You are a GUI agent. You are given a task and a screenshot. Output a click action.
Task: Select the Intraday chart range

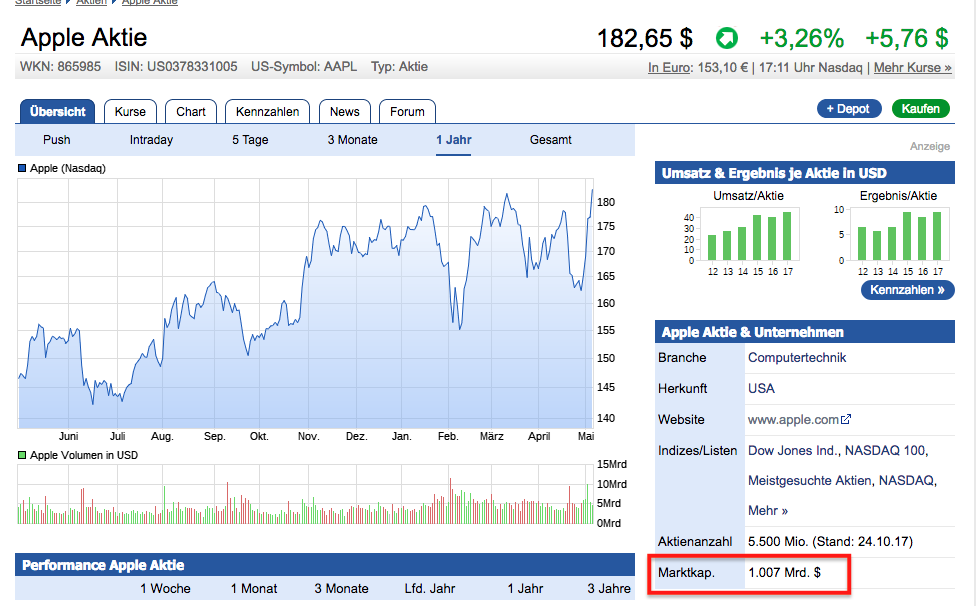151,140
